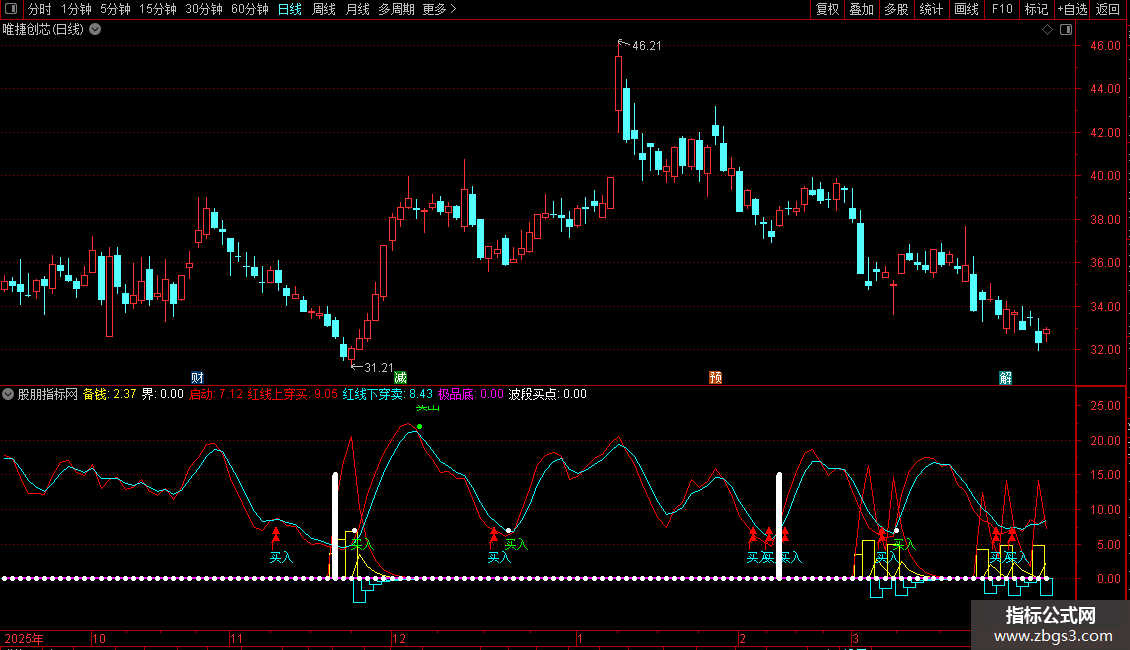Toggle the left sidebar panel icon
The width and height of the screenshot is (1130, 650).
(11, 9)
